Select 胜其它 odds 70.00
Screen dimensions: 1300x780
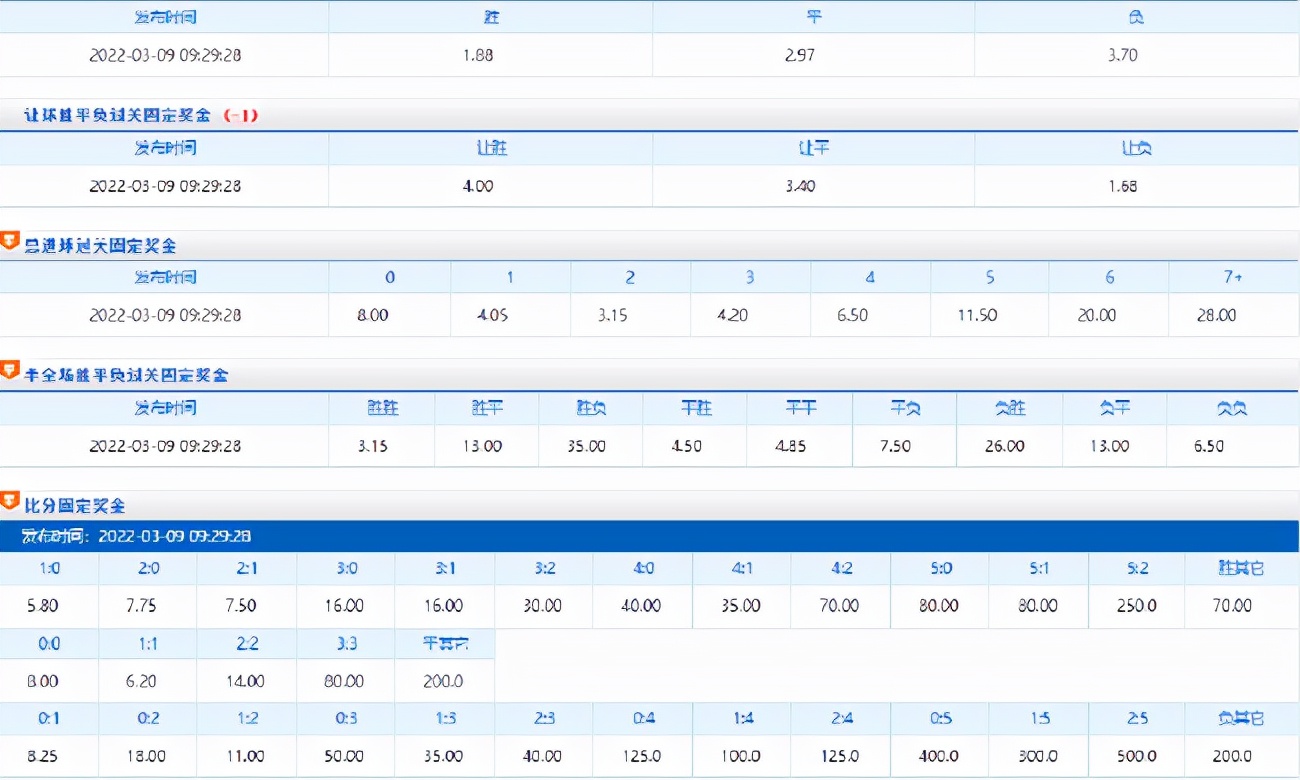pyautogui.click(x=1231, y=606)
